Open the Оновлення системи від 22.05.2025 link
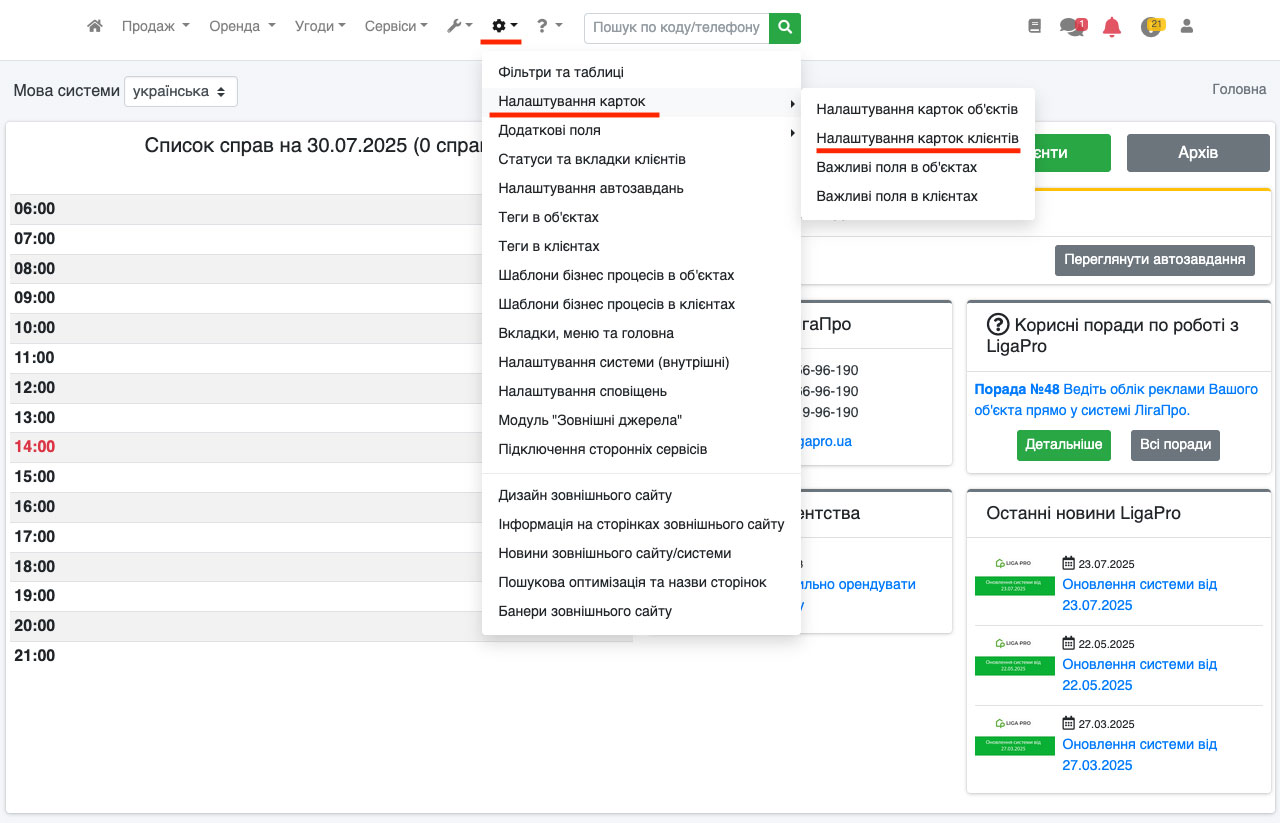 click(x=1139, y=674)
